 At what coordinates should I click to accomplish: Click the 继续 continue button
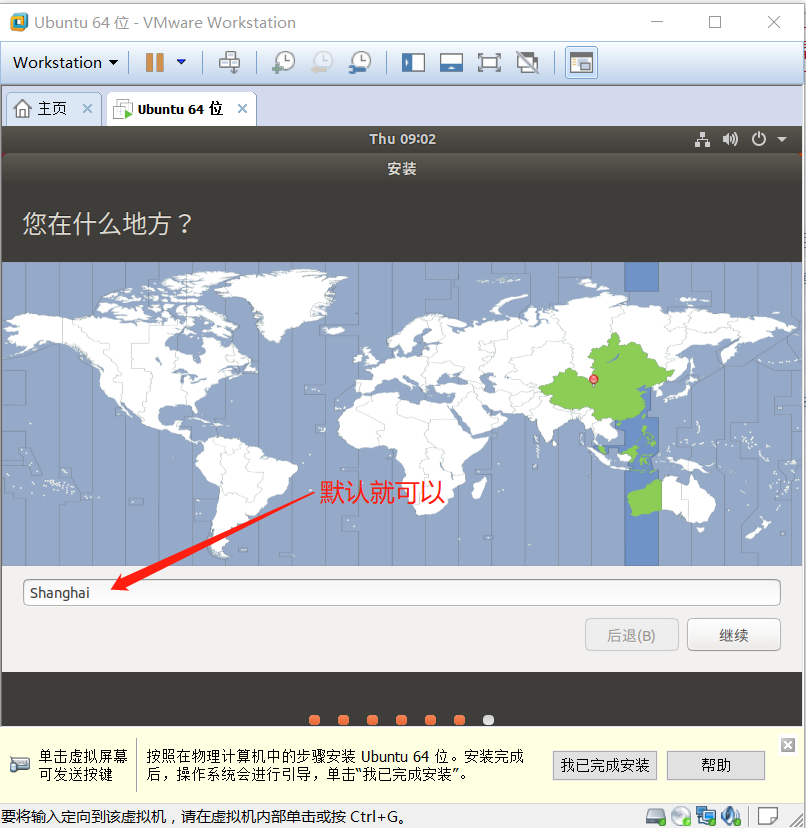pyautogui.click(x=733, y=635)
